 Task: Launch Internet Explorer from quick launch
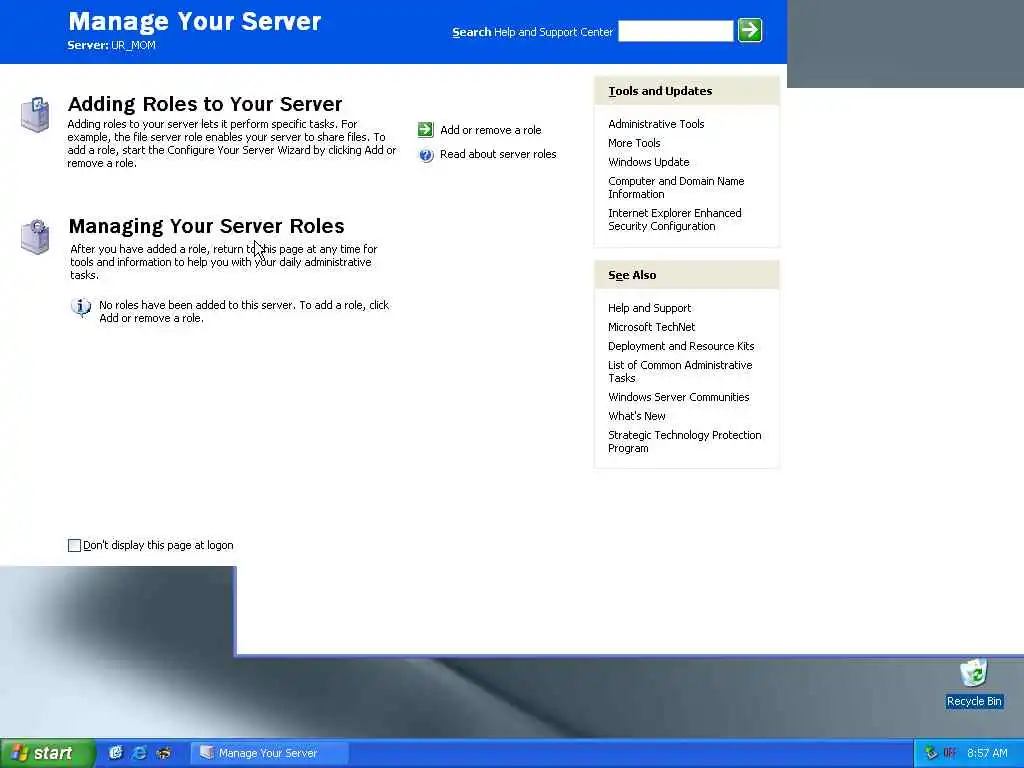[x=139, y=753]
